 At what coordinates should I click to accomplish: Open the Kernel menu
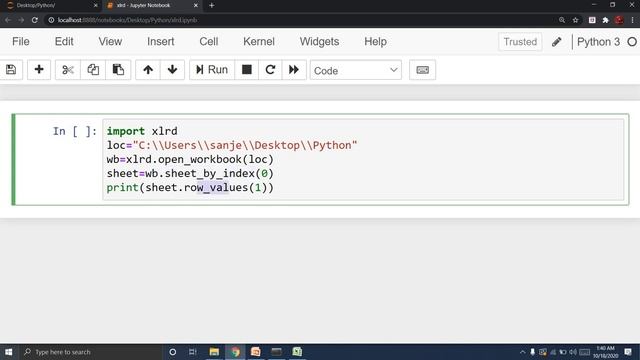(x=259, y=42)
